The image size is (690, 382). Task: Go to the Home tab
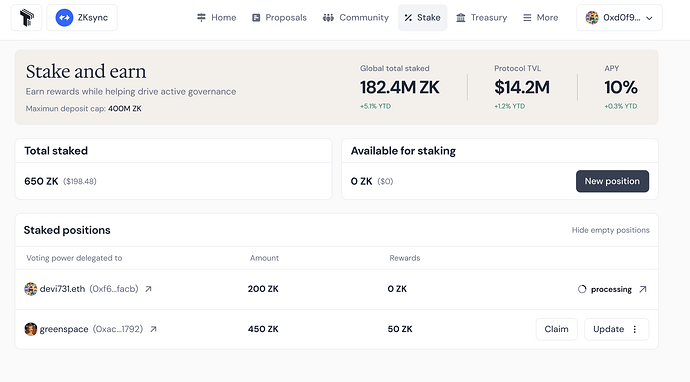point(217,18)
